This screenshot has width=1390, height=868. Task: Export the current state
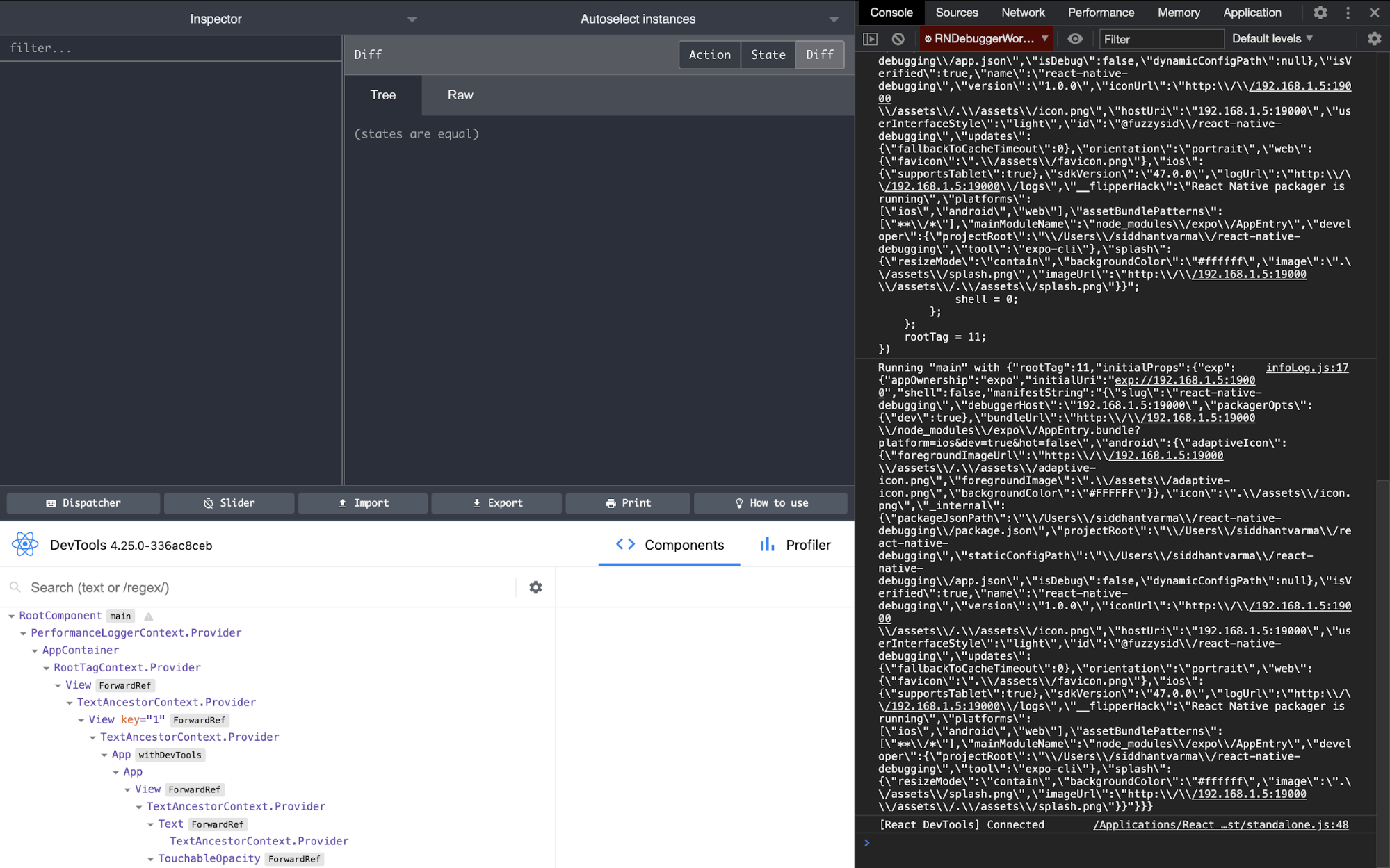[496, 502]
